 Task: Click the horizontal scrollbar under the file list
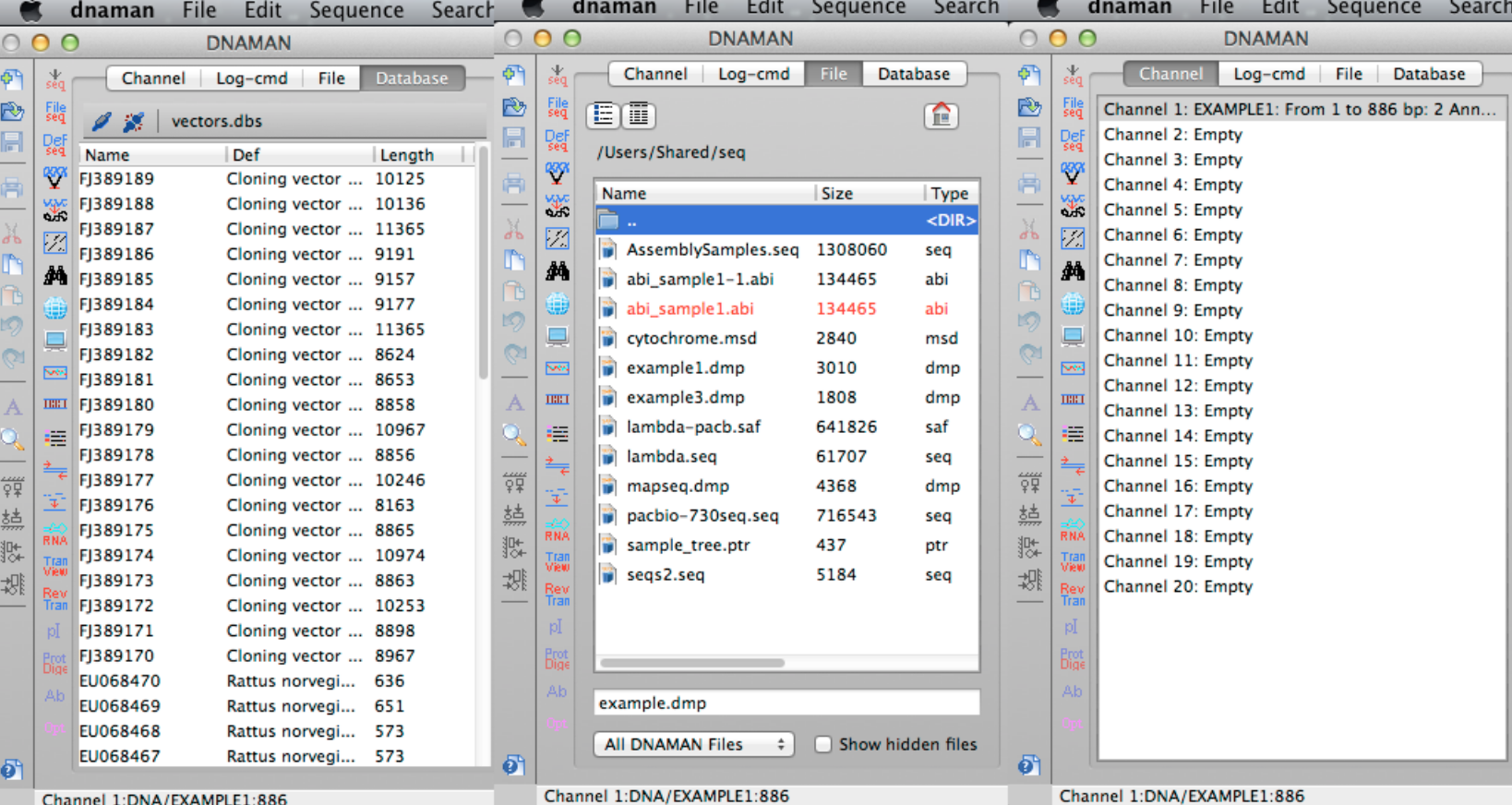(x=692, y=663)
